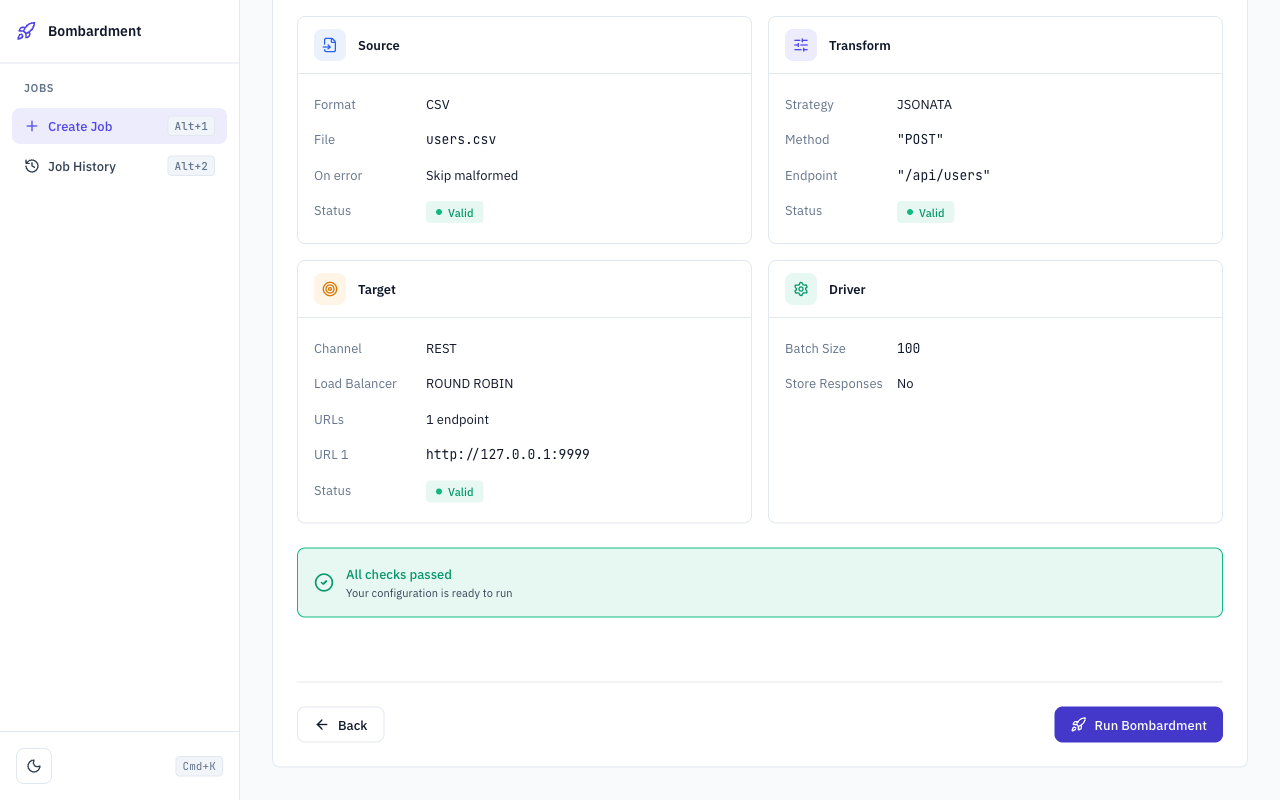
Task: Click the checkmark icon in the success banner
Action: [x=323, y=582]
